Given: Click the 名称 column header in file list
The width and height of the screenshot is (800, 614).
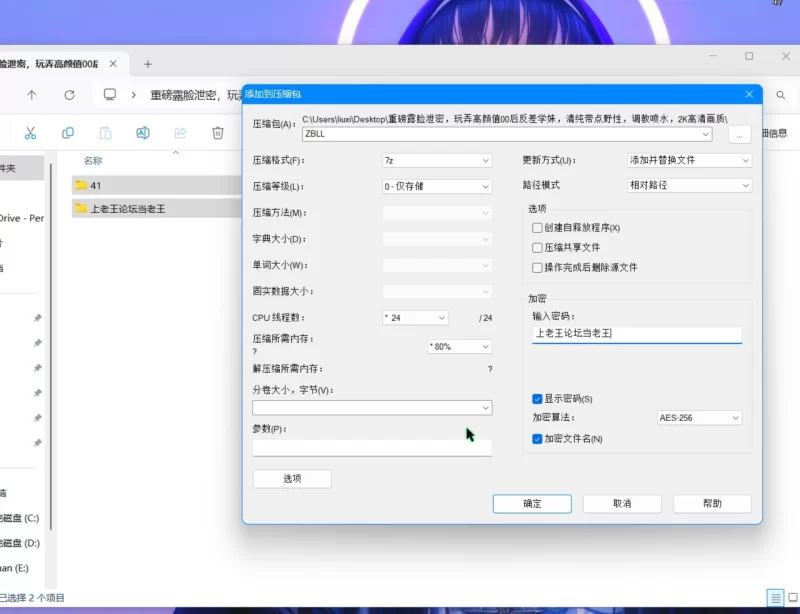Looking at the screenshot, I should [93, 160].
